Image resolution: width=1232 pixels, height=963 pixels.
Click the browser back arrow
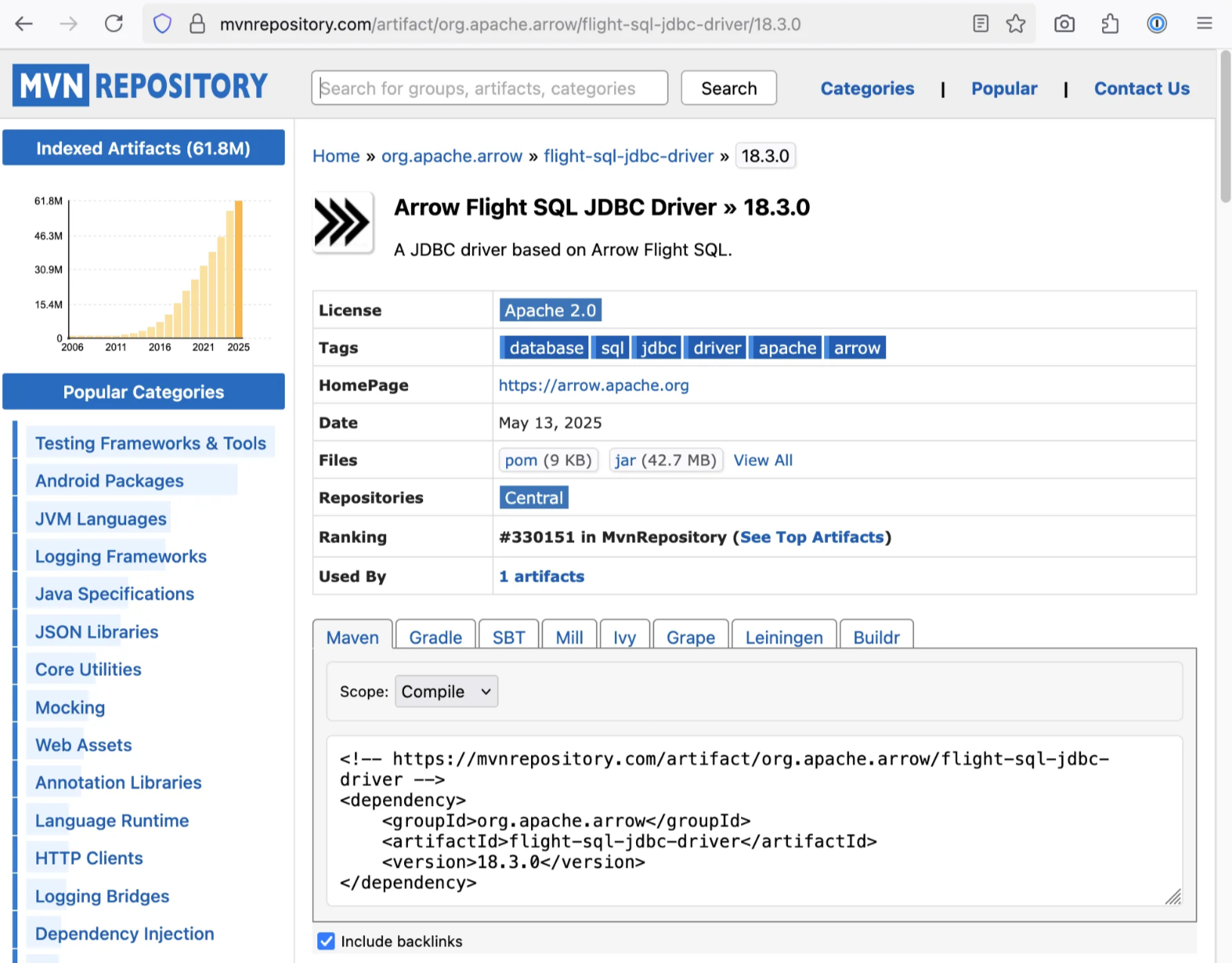pyautogui.click(x=24, y=24)
